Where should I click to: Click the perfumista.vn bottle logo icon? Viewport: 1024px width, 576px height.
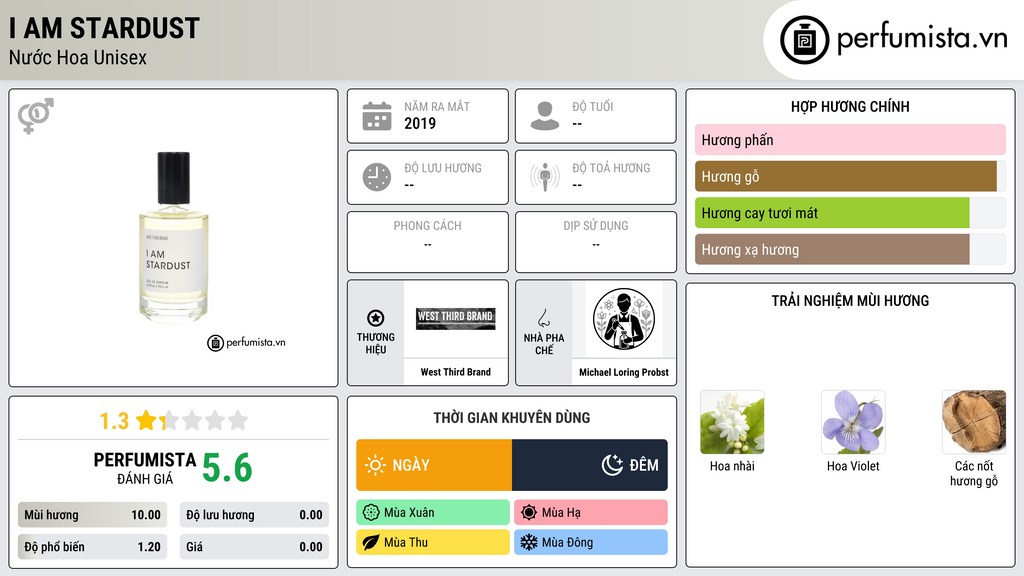pos(804,40)
